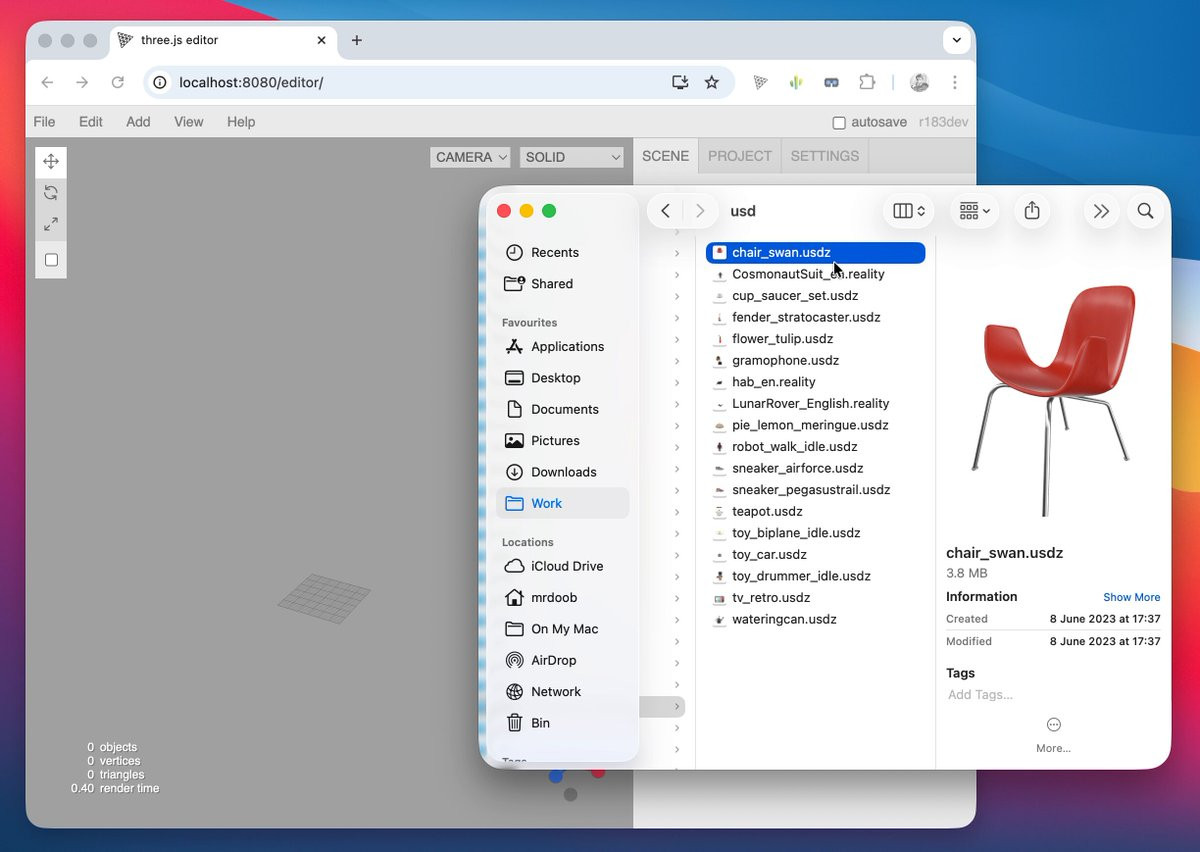
Task: Click the More… action button in preview
Action: (1053, 734)
